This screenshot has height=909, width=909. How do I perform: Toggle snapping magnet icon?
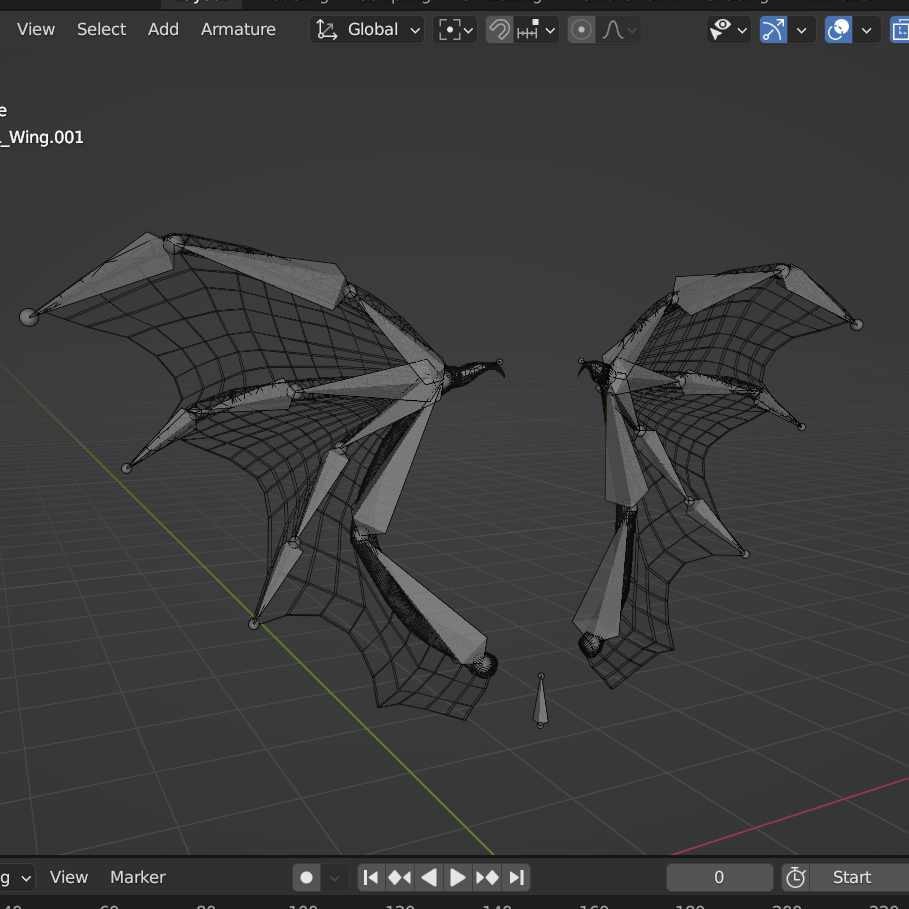click(x=499, y=30)
